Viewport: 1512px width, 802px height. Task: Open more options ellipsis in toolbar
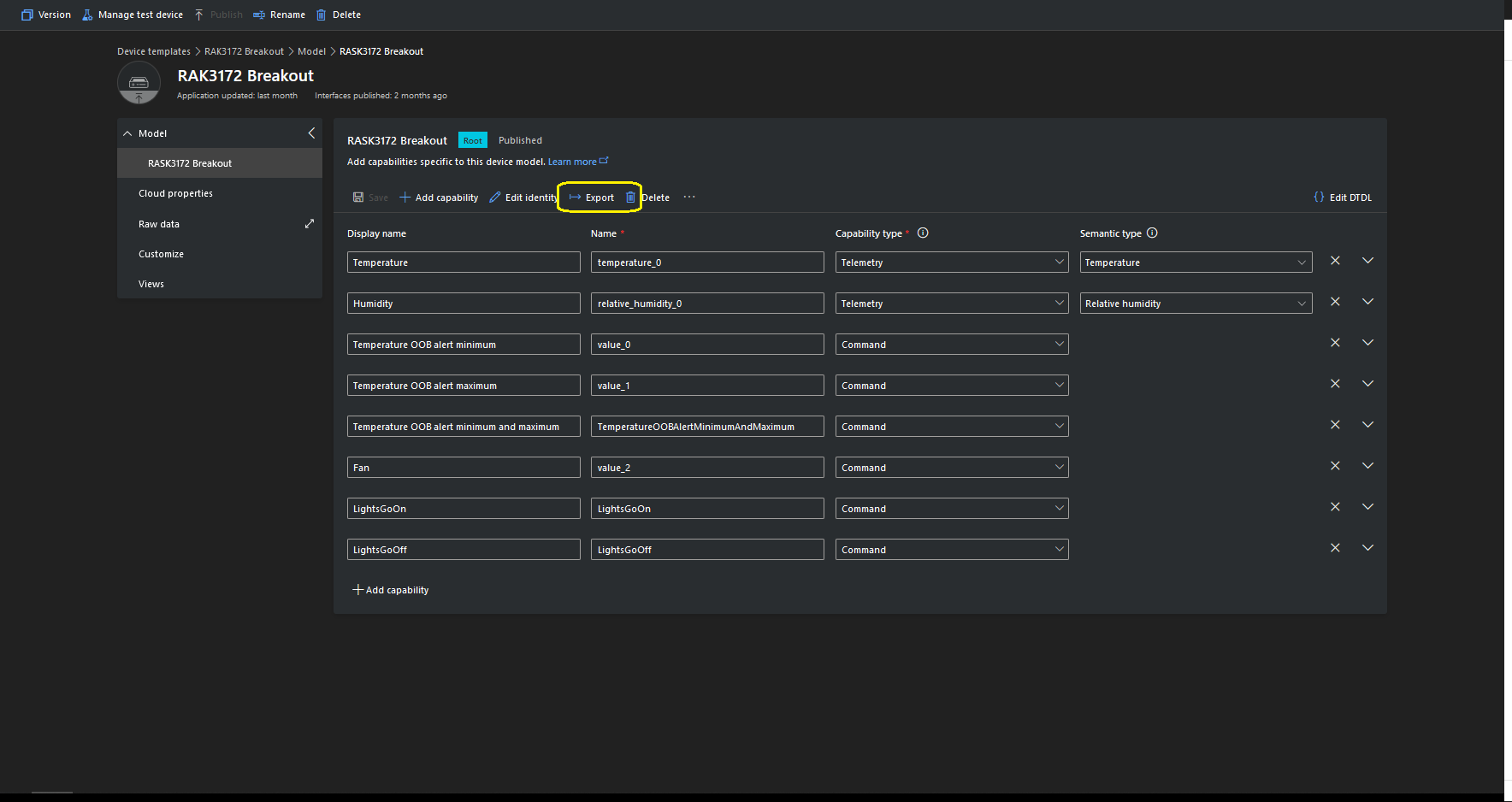(689, 198)
